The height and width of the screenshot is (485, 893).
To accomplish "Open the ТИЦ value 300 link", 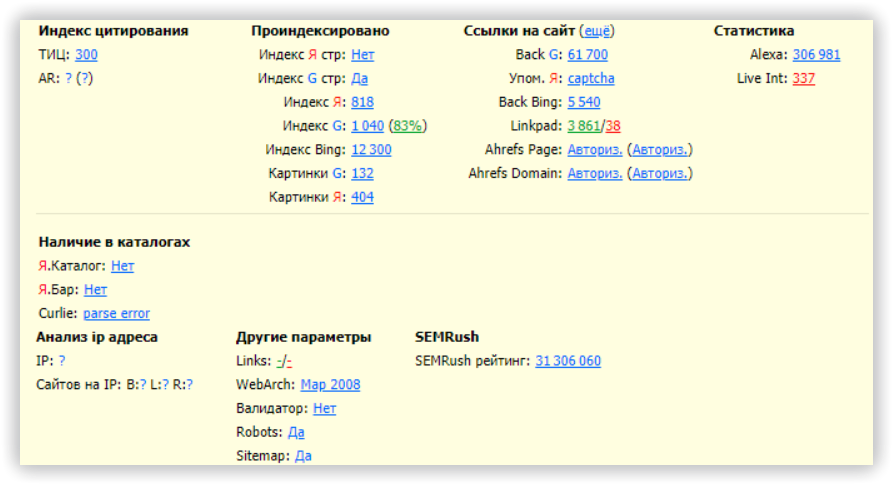I will pyautogui.click(x=86, y=55).
